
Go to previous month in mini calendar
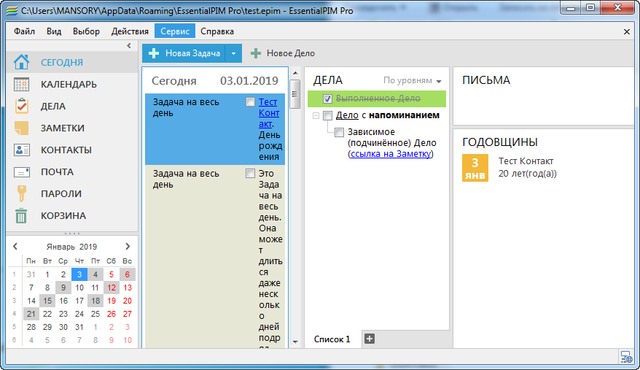15,246
